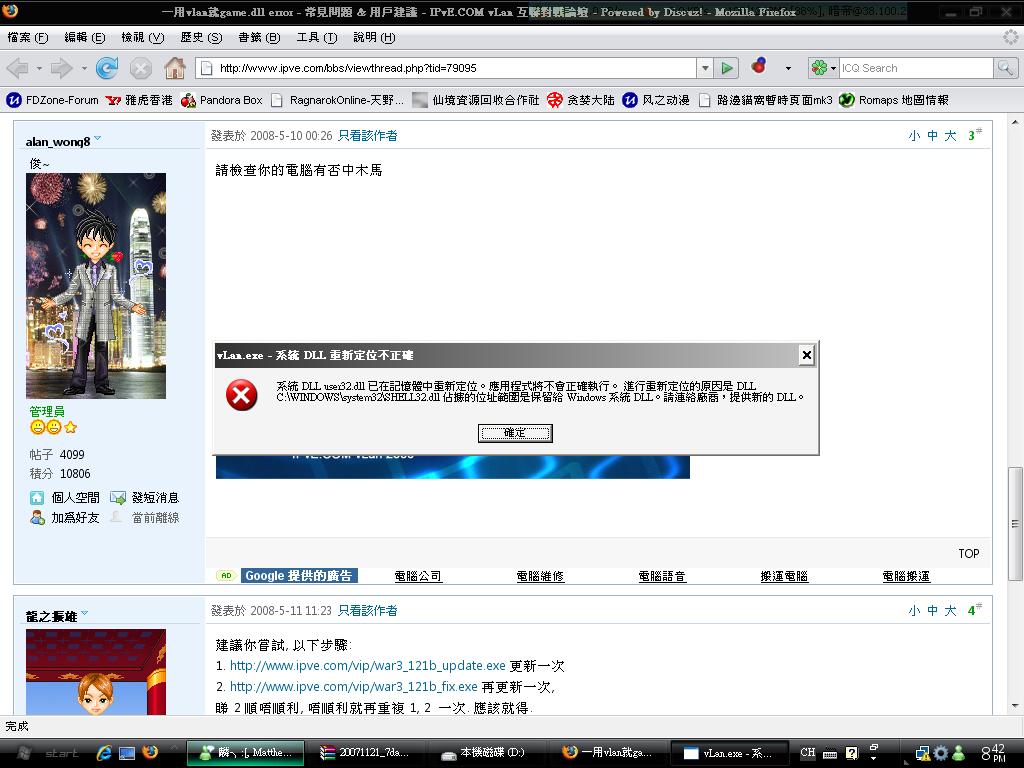Open the 編輯 (E) menu
This screenshot has height=768, width=1024.
tap(85, 37)
